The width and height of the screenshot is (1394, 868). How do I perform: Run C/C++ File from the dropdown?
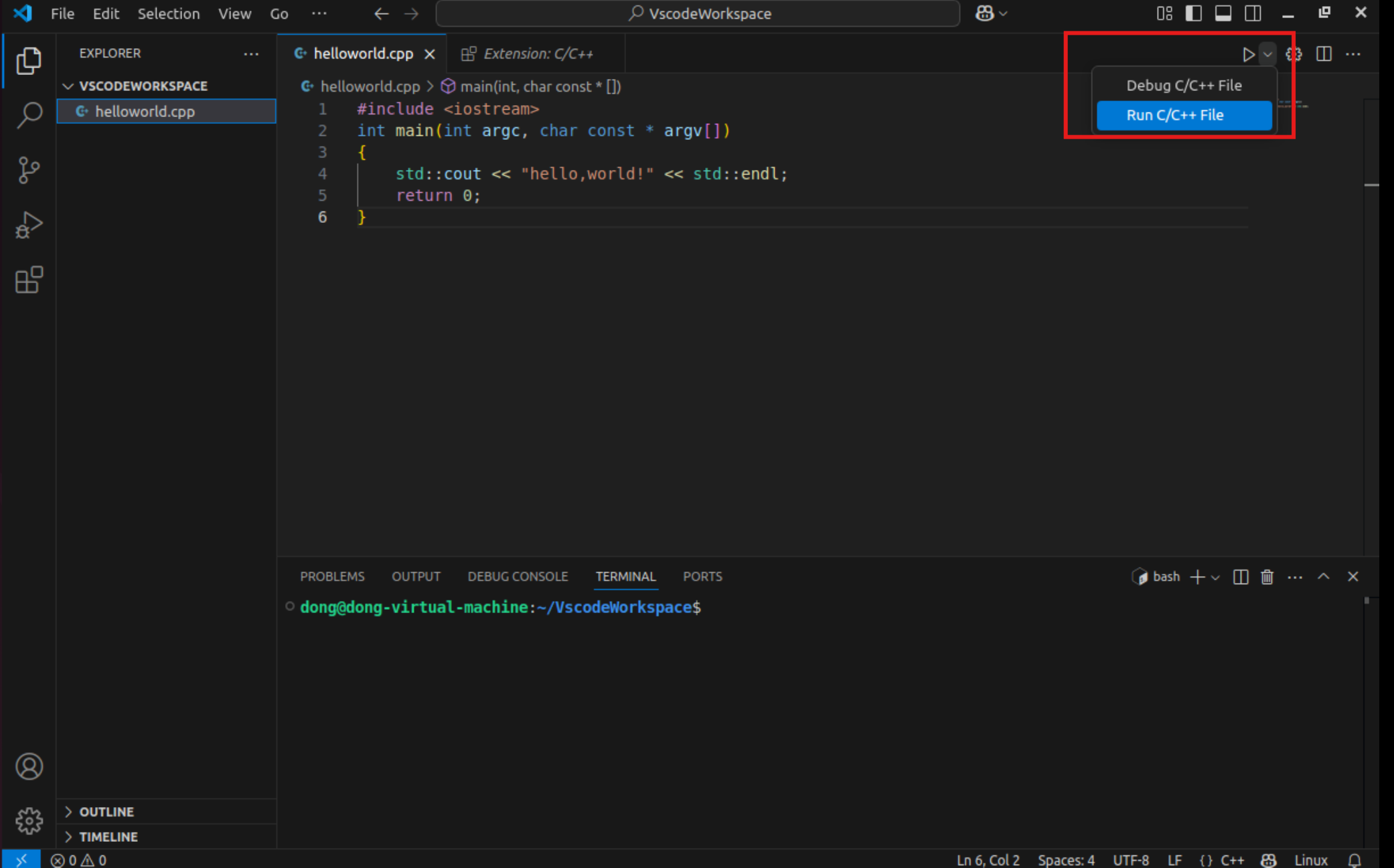click(1184, 115)
